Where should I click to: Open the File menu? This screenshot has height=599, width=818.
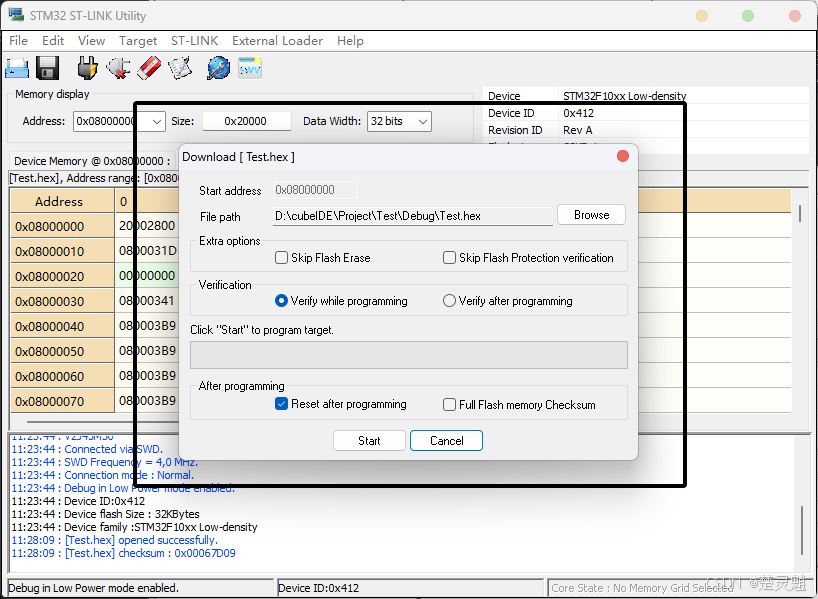[19, 41]
